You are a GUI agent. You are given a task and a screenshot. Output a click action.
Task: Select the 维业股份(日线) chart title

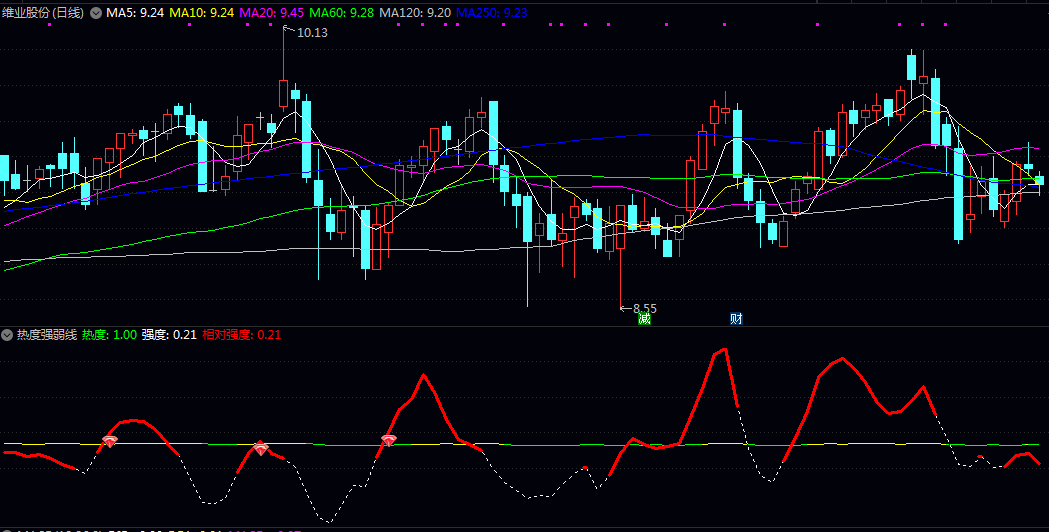[x=43, y=13]
